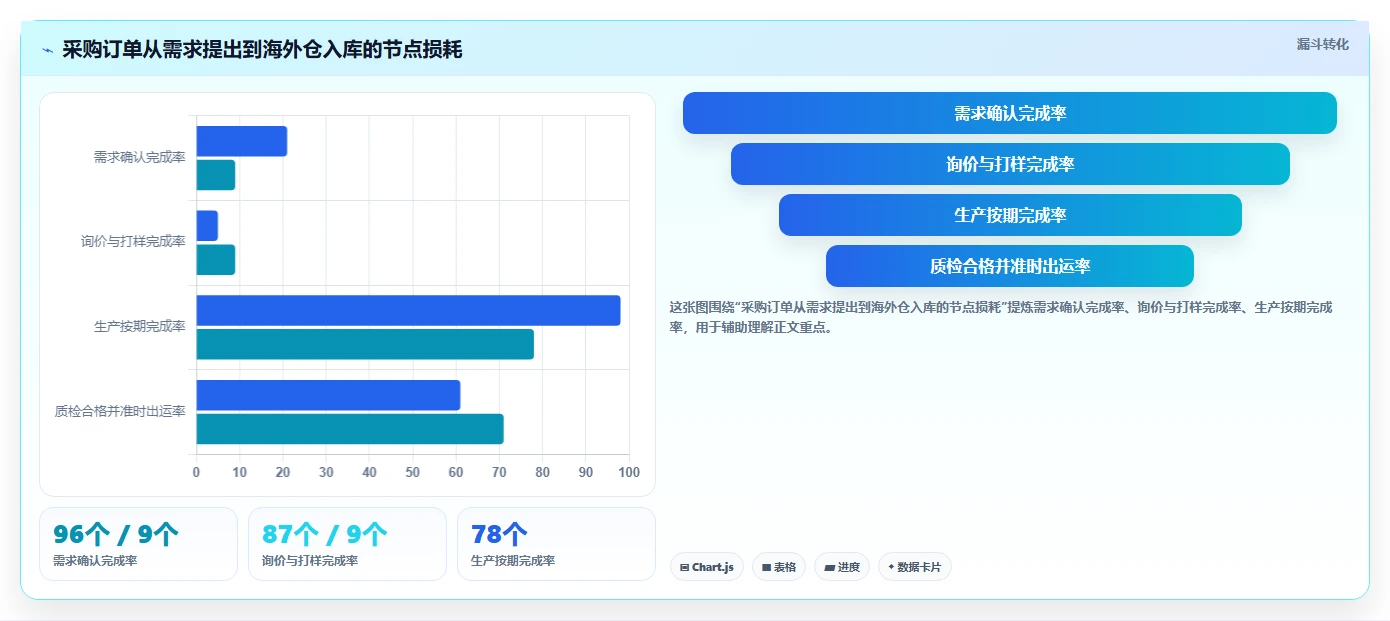Screen dimensions: 1390x621
Task: Click the card title 采购订单从需求提出到海外仓入库的节点损耗
Action: [262, 50]
